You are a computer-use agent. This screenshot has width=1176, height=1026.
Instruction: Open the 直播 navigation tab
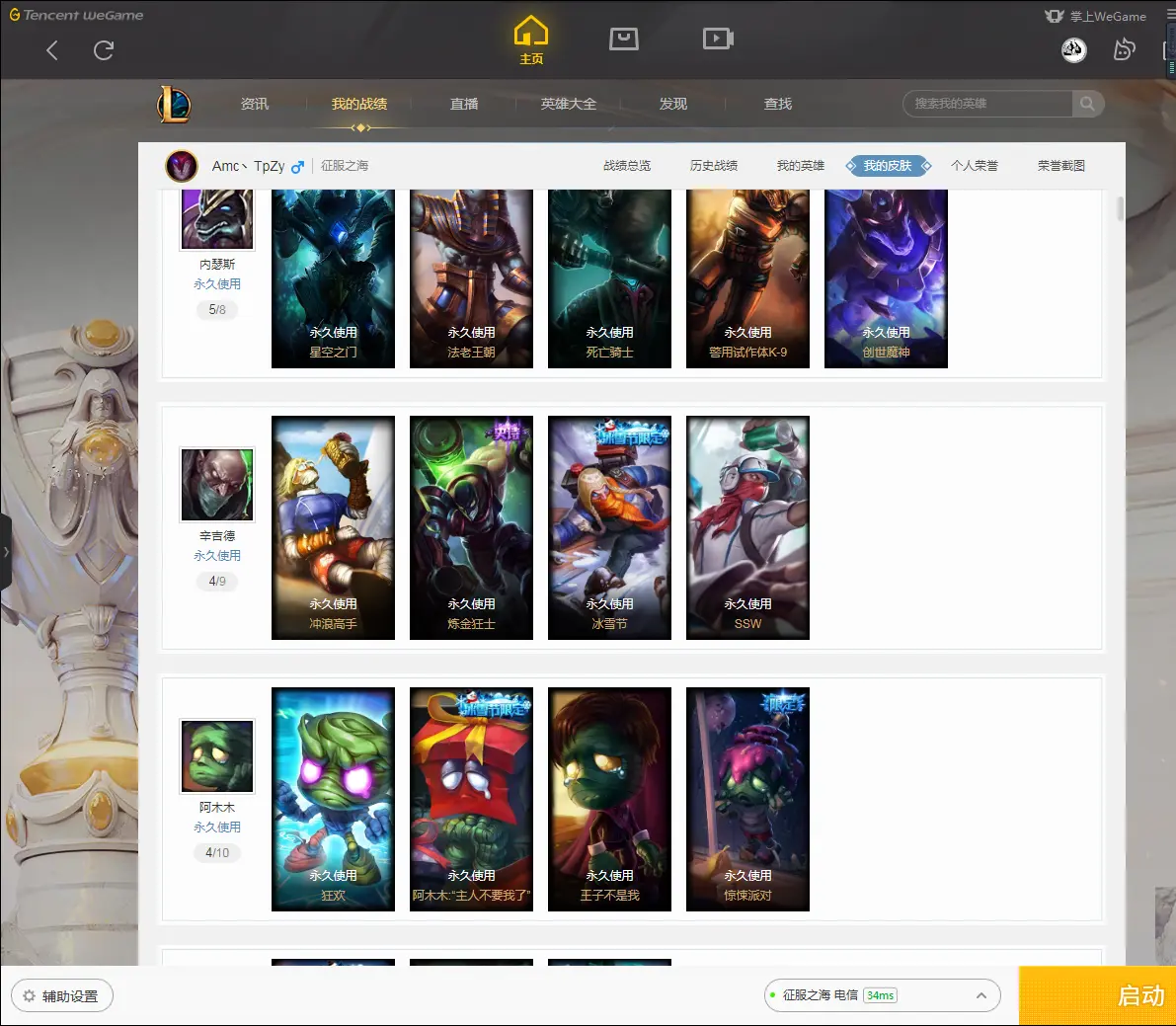click(x=463, y=104)
